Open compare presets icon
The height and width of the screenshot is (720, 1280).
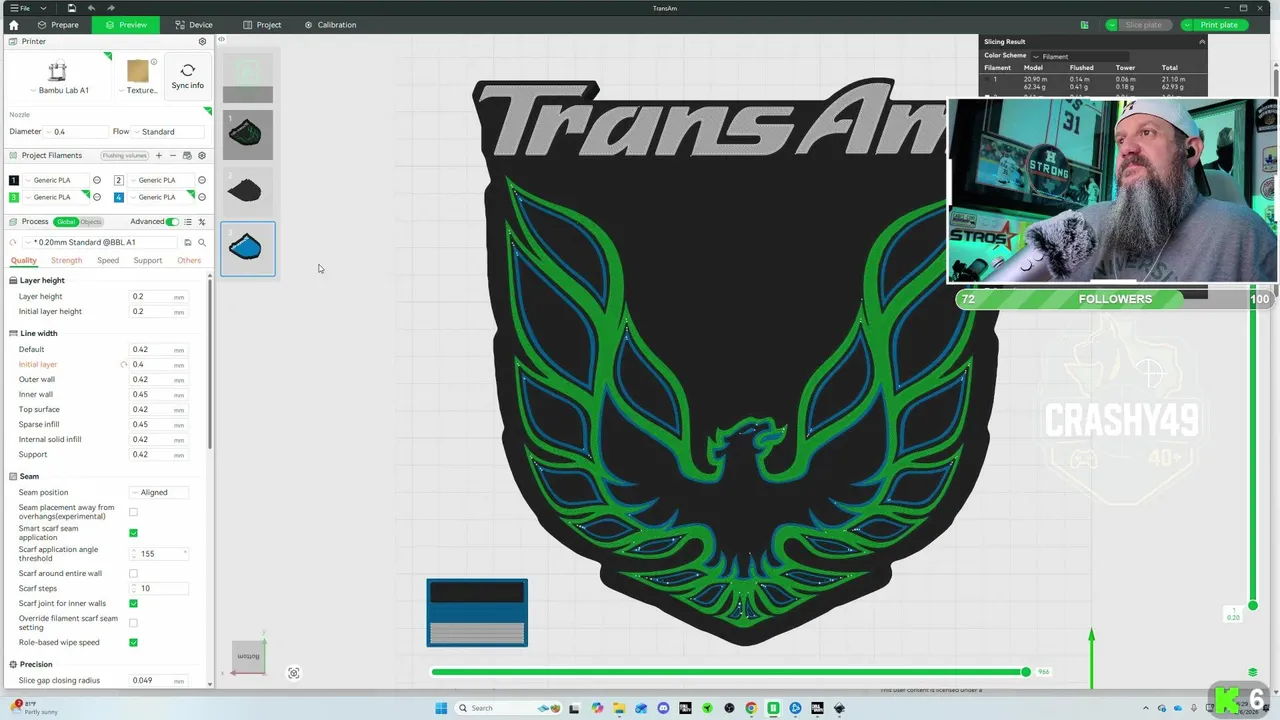pos(202,222)
